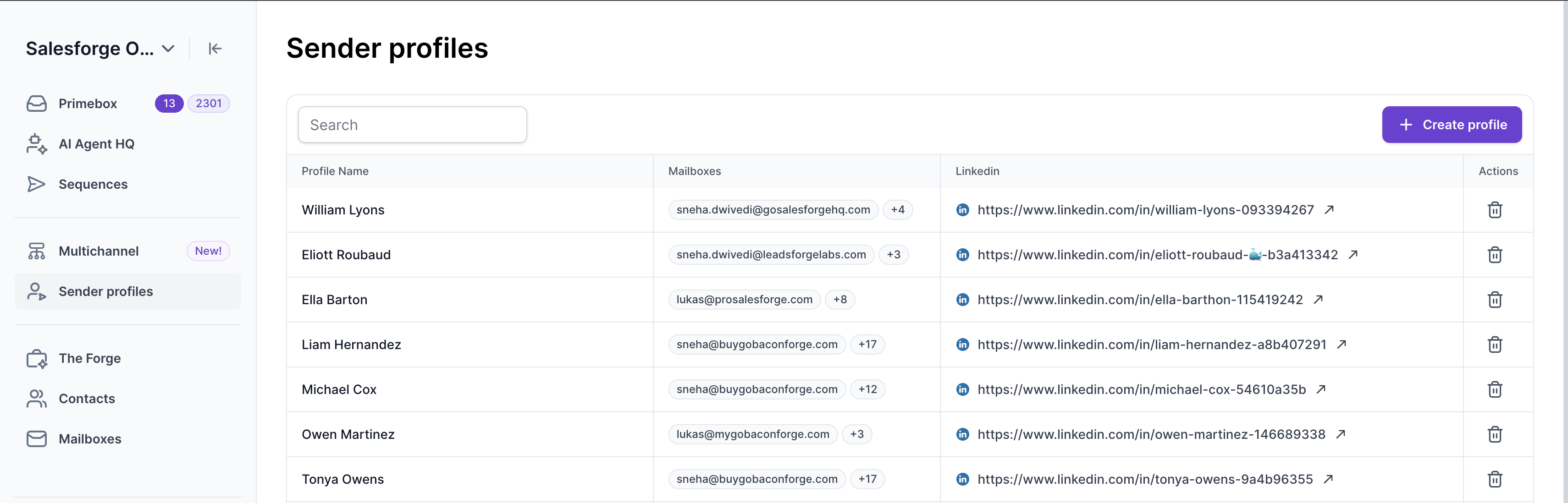Viewport: 1568px width, 503px height.
Task: Delete the Owen Martinez profile
Action: click(1494, 434)
